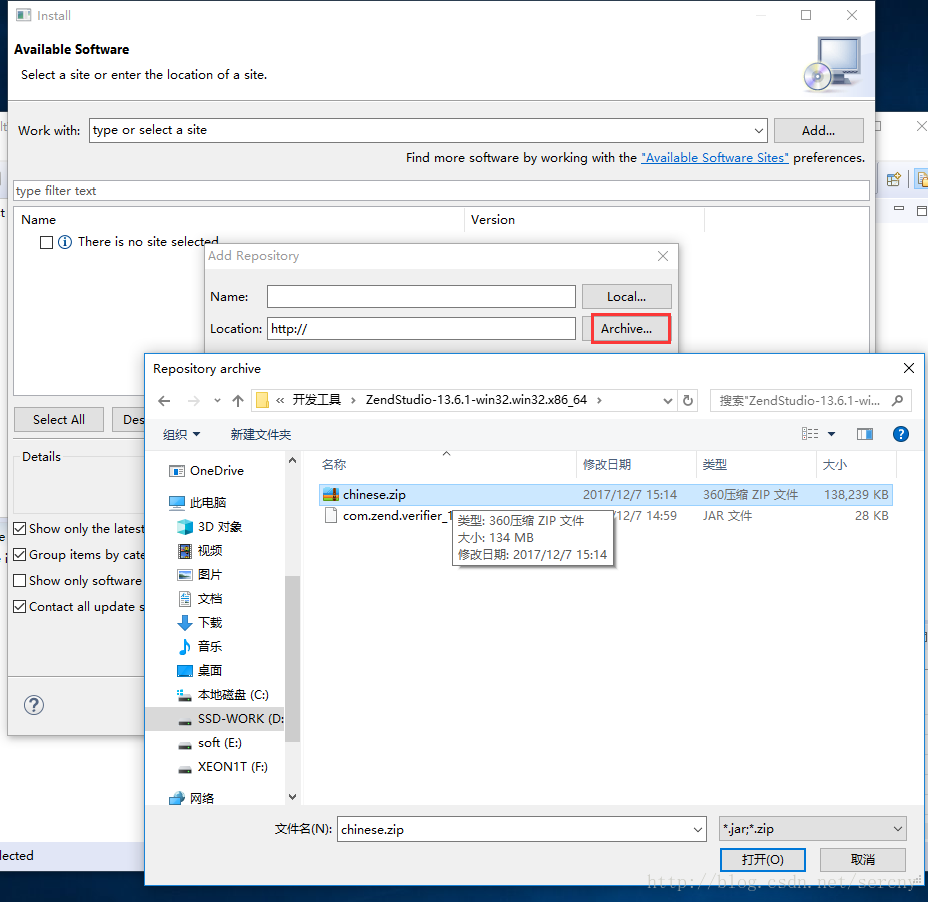
Task: Change the file view layout icon
Action: (x=810, y=434)
